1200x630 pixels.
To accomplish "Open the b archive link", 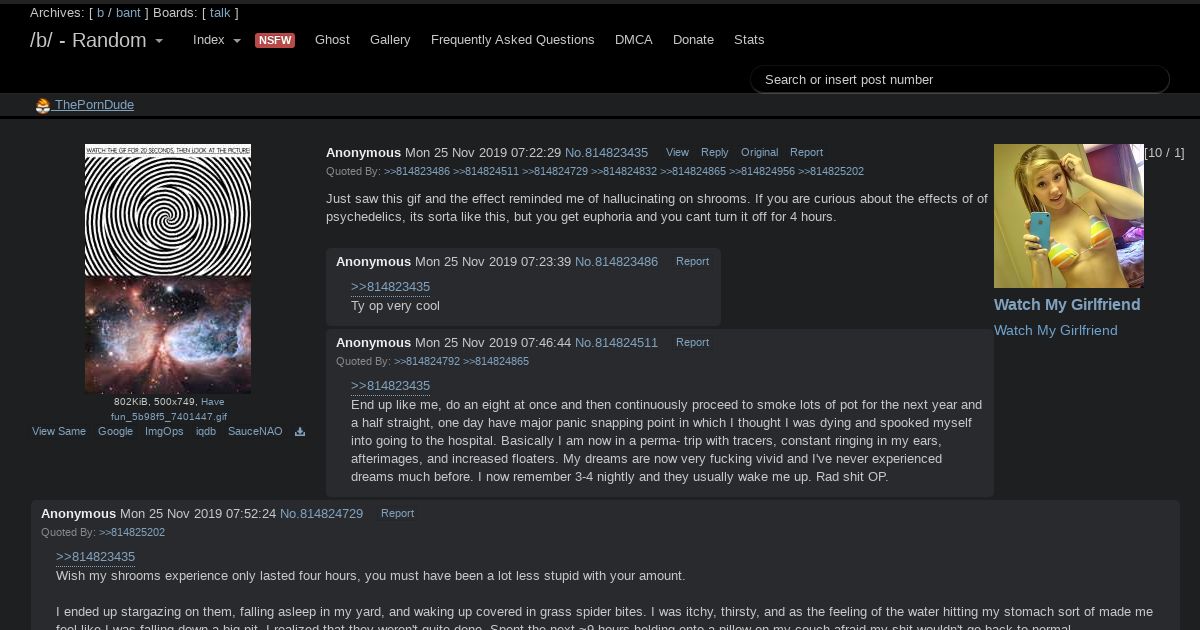I will coord(100,13).
